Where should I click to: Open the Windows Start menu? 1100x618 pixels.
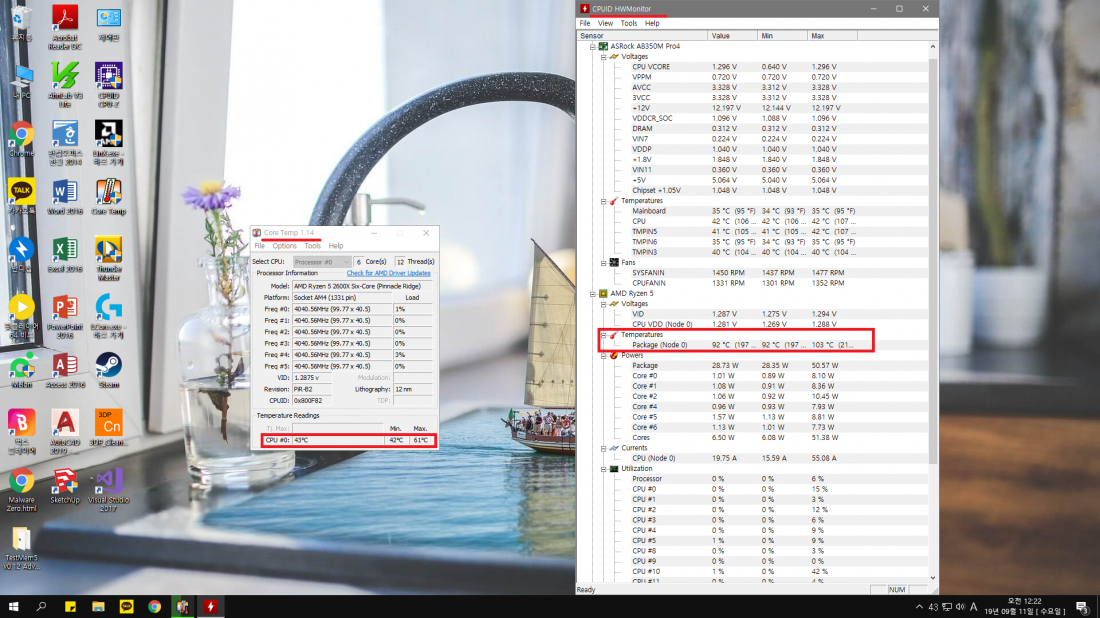click(13, 607)
